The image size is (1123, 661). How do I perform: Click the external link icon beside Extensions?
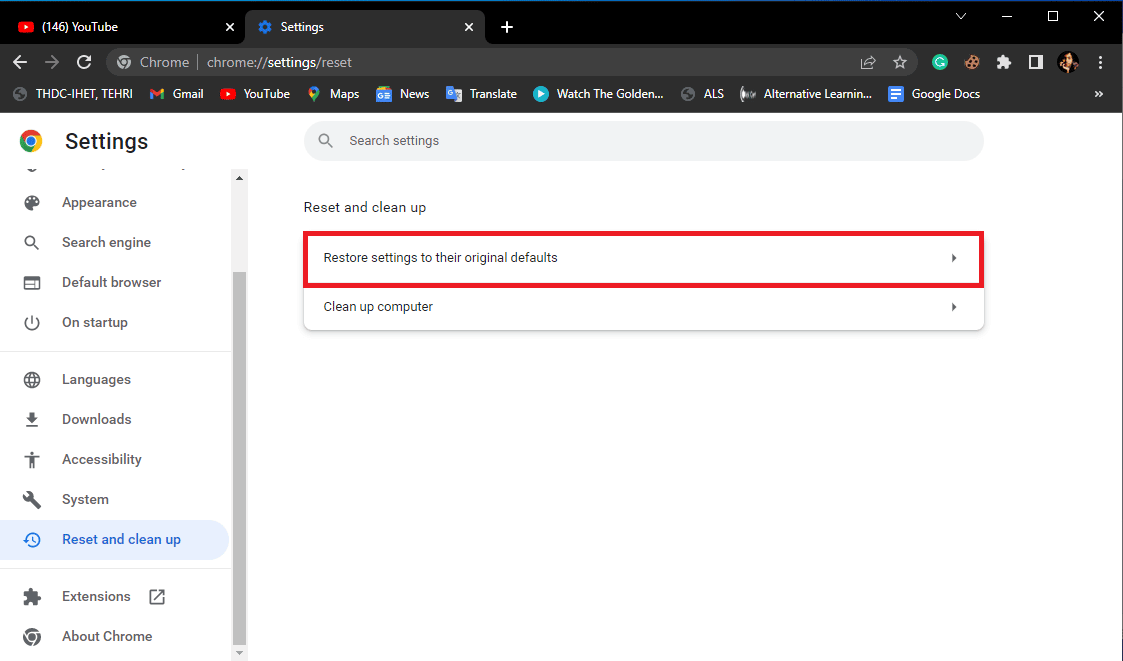click(x=157, y=597)
